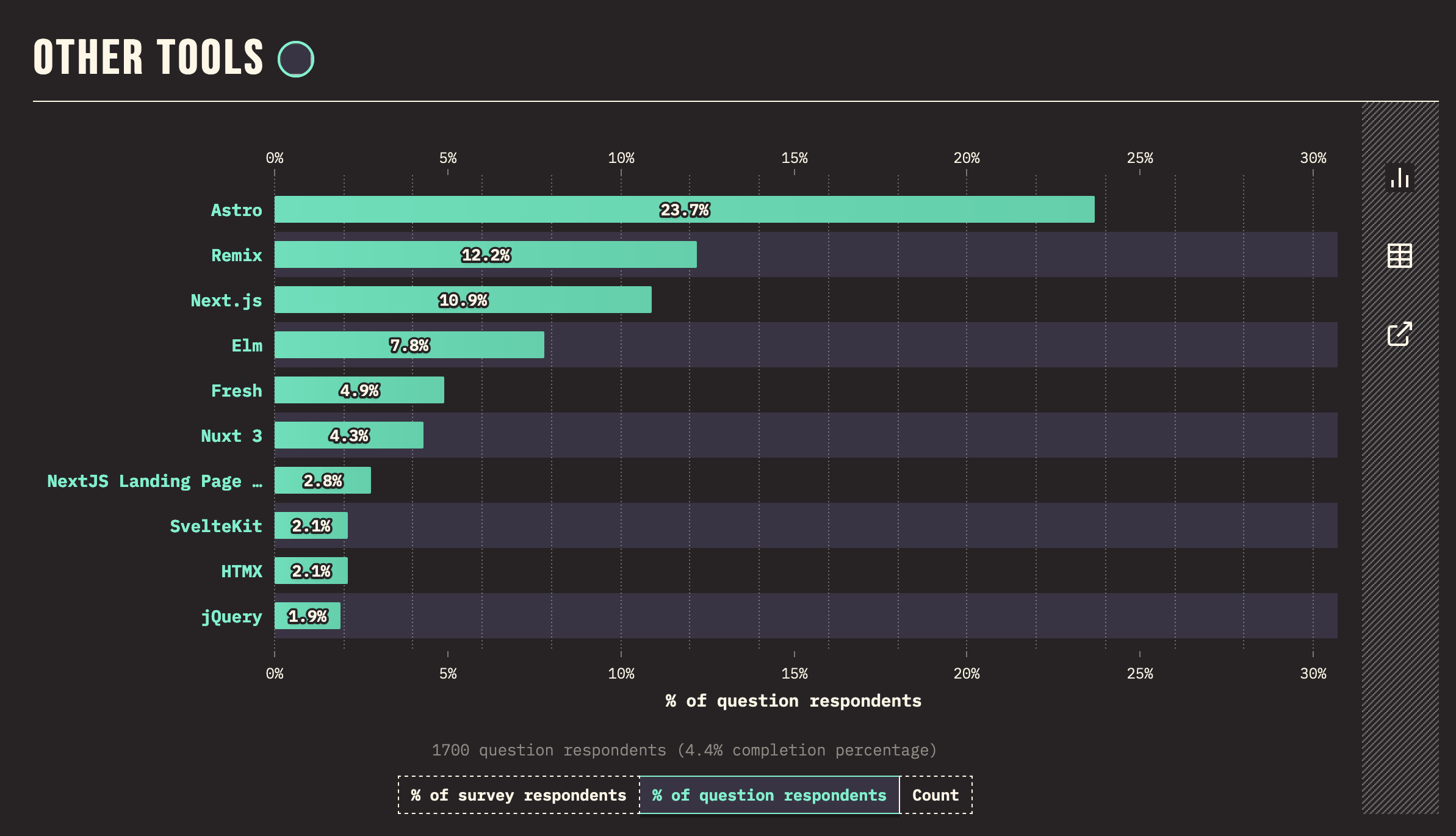Click the Astro label
The width and height of the screenshot is (1456, 836).
[237, 210]
